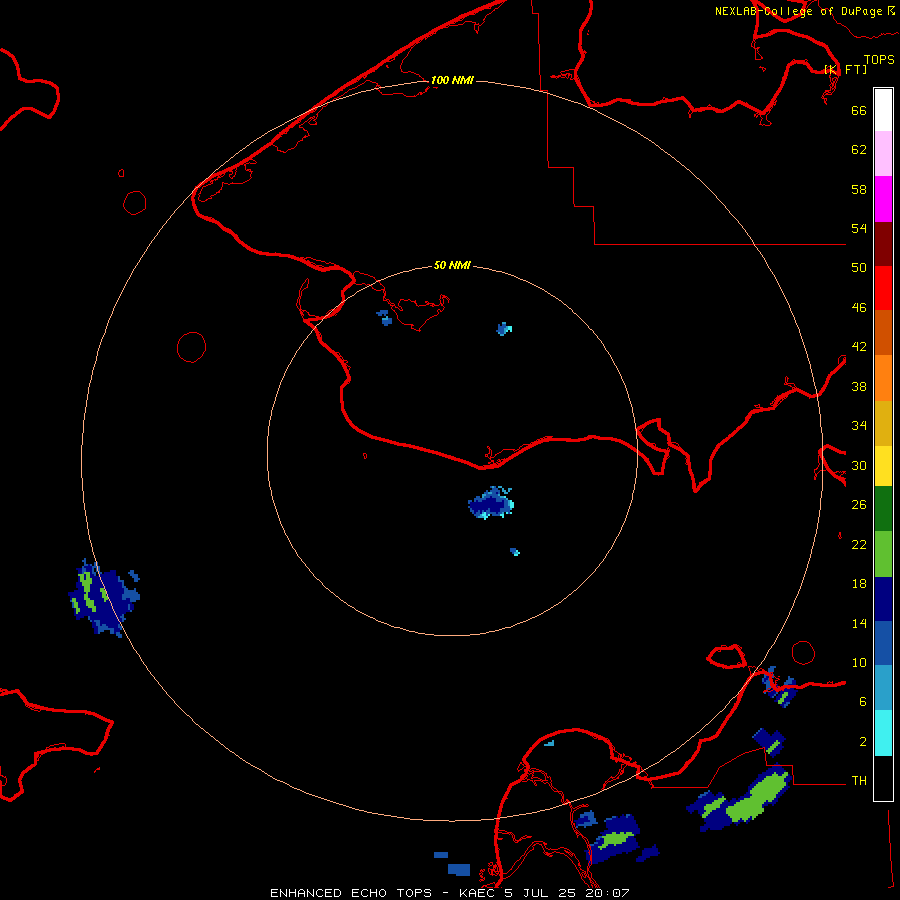Click the bright yellow legend swatch

tap(883, 466)
